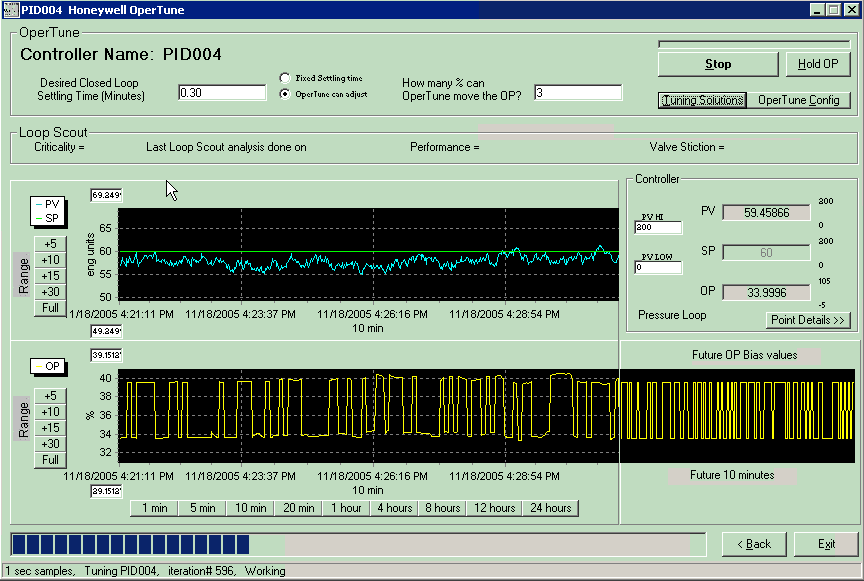Image resolution: width=864 pixels, height=581 pixels.
Task: Select OperTune can adjust radio option
Action: pyautogui.click(x=286, y=94)
